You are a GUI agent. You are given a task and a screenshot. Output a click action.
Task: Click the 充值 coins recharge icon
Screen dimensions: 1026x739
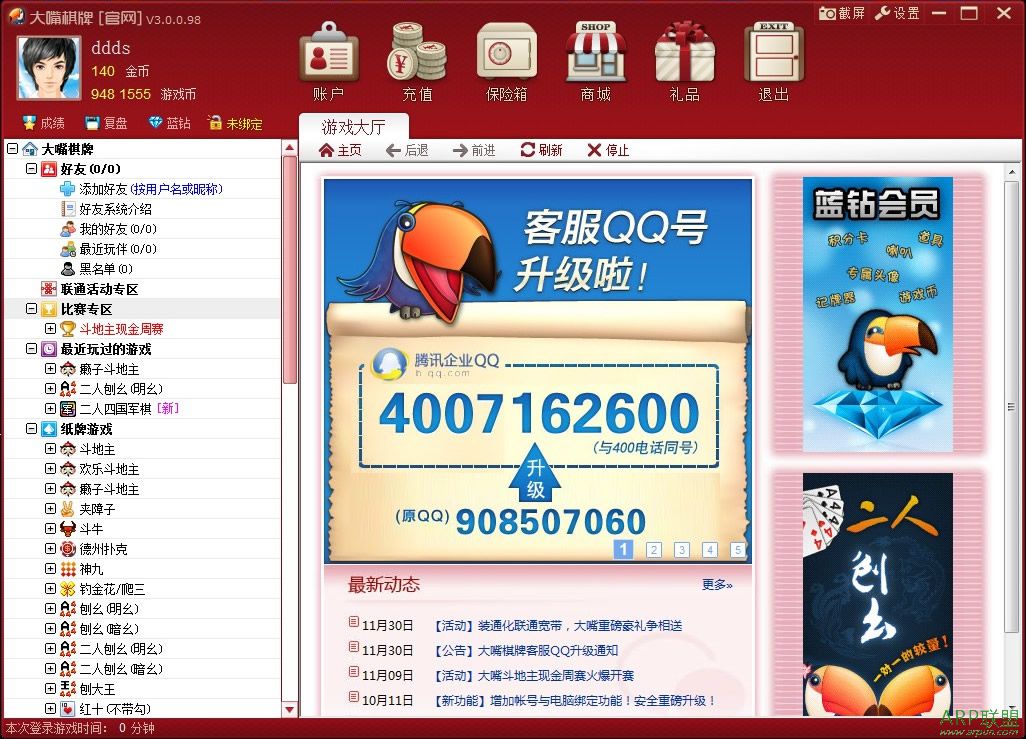(x=417, y=61)
